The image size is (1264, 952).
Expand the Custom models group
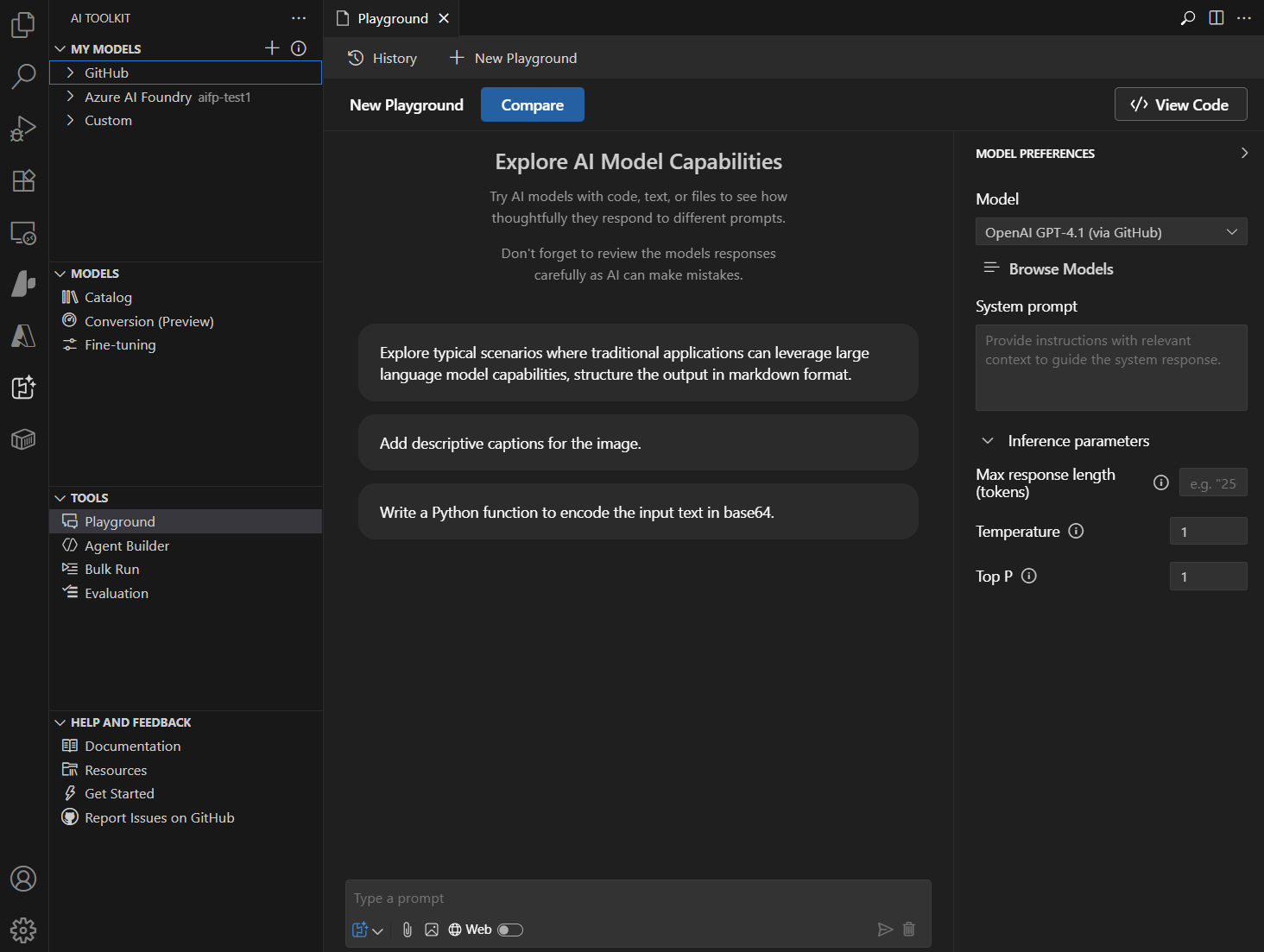point(72,120)
